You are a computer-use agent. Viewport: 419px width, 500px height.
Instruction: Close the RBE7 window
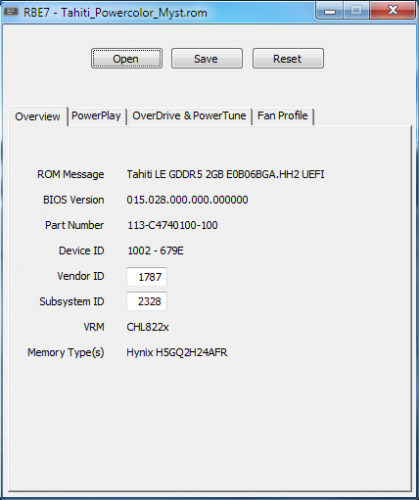click(x=393, y=11)
